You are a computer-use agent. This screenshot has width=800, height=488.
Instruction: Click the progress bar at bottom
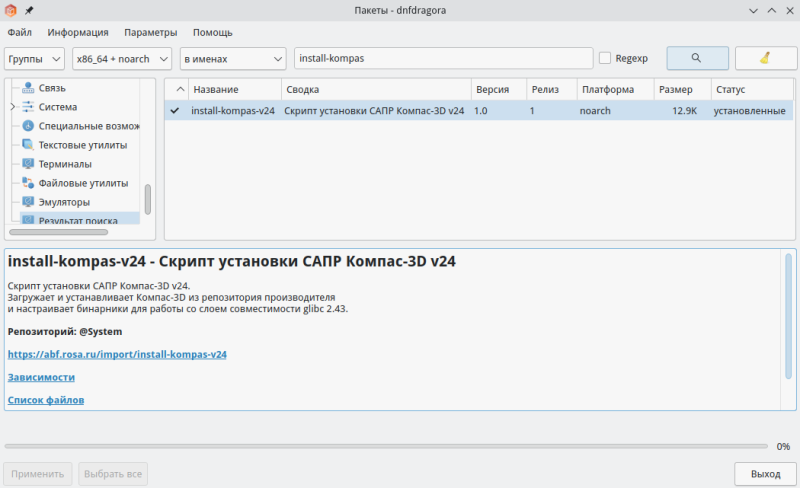386,446
